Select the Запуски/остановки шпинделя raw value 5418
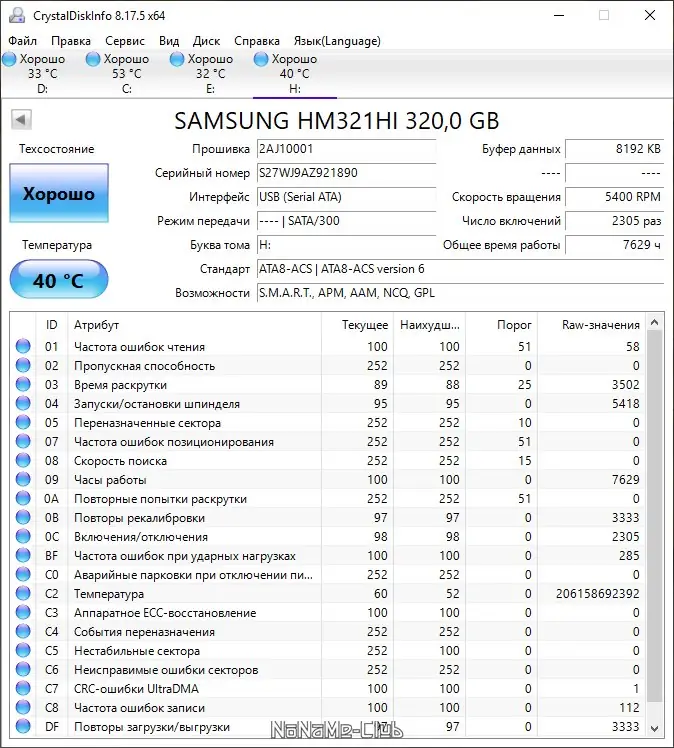 [x=625, y=404]
